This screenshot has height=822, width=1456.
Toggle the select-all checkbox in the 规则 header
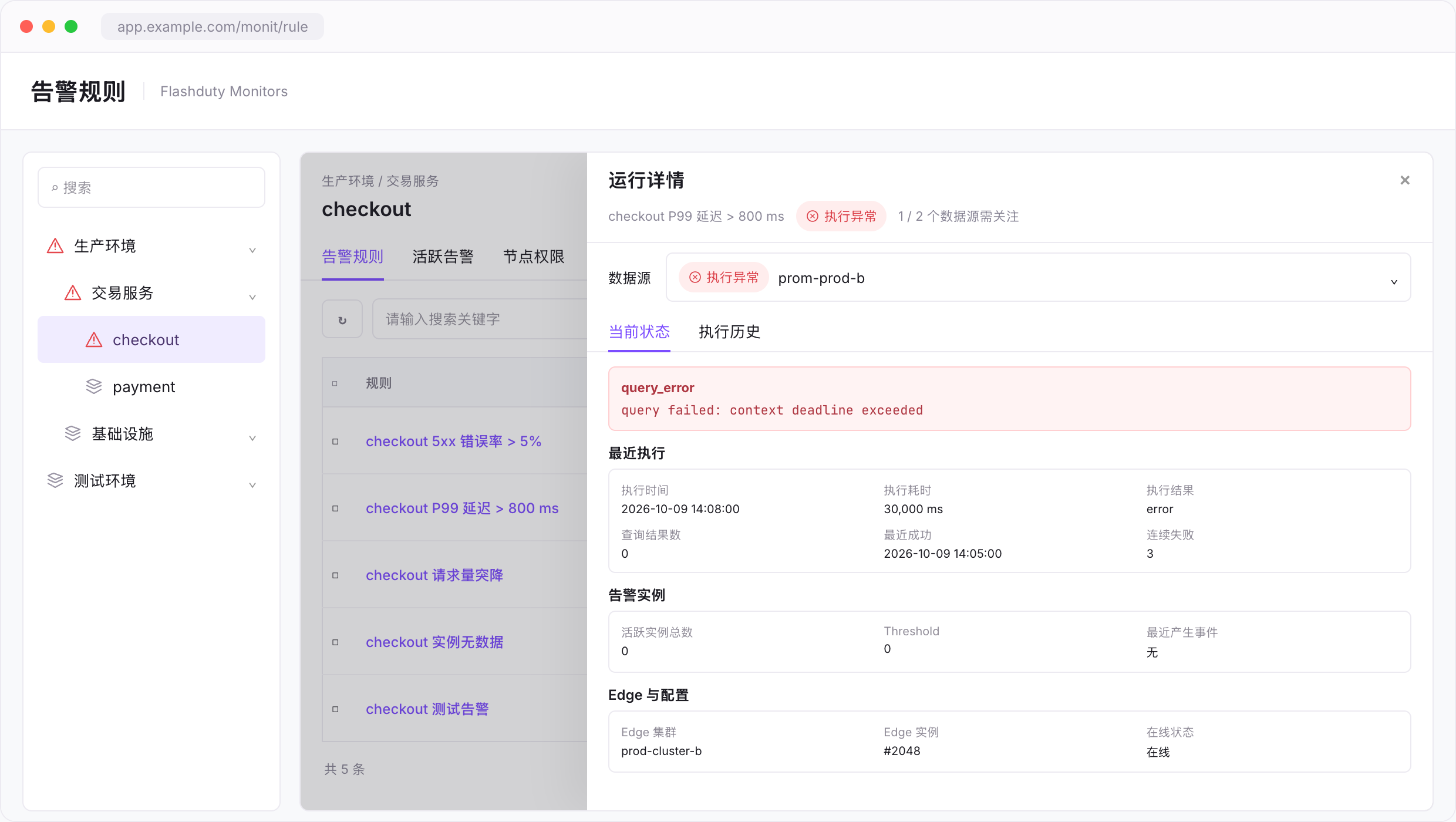335,383
